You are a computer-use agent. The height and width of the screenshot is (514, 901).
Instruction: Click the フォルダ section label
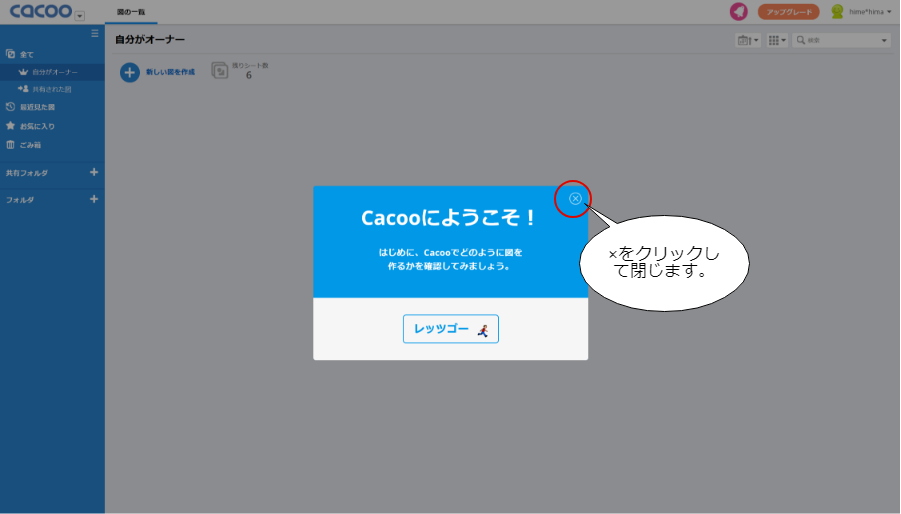click(20, 200)
